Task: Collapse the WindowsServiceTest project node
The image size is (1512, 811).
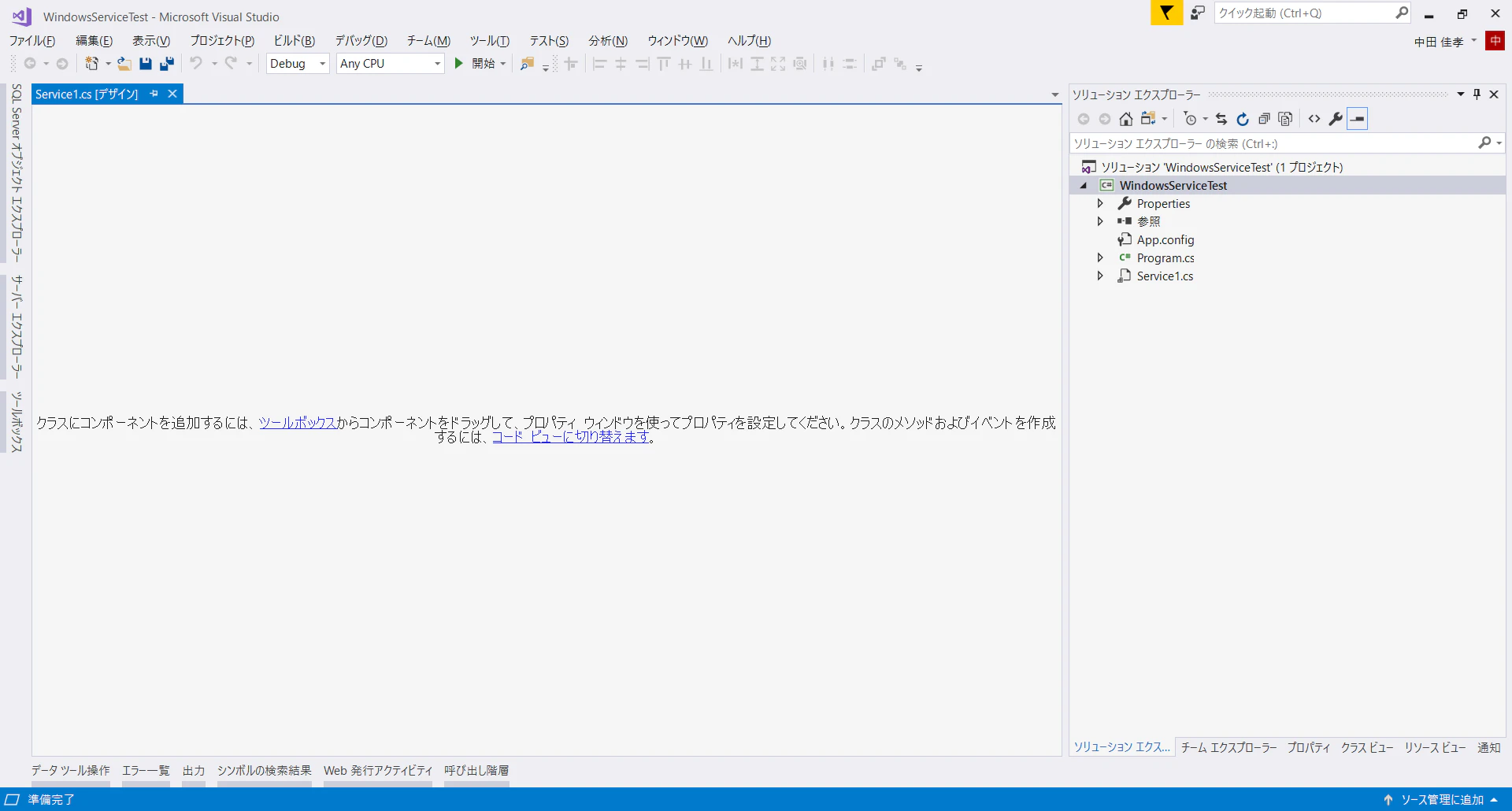Action: click(1084, 186)
